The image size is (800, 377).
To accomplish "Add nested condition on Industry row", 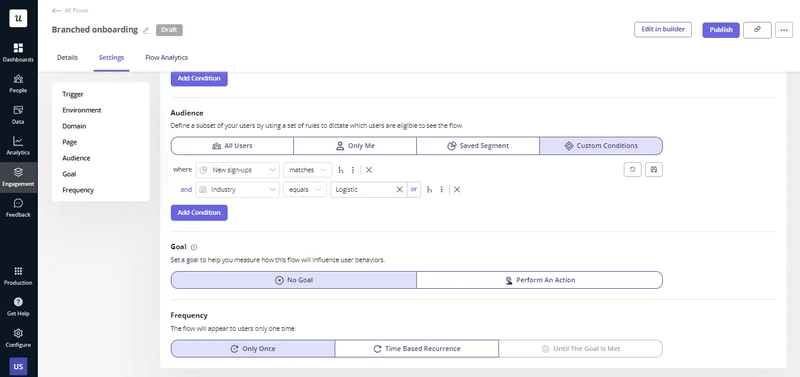I will (429, 190).
